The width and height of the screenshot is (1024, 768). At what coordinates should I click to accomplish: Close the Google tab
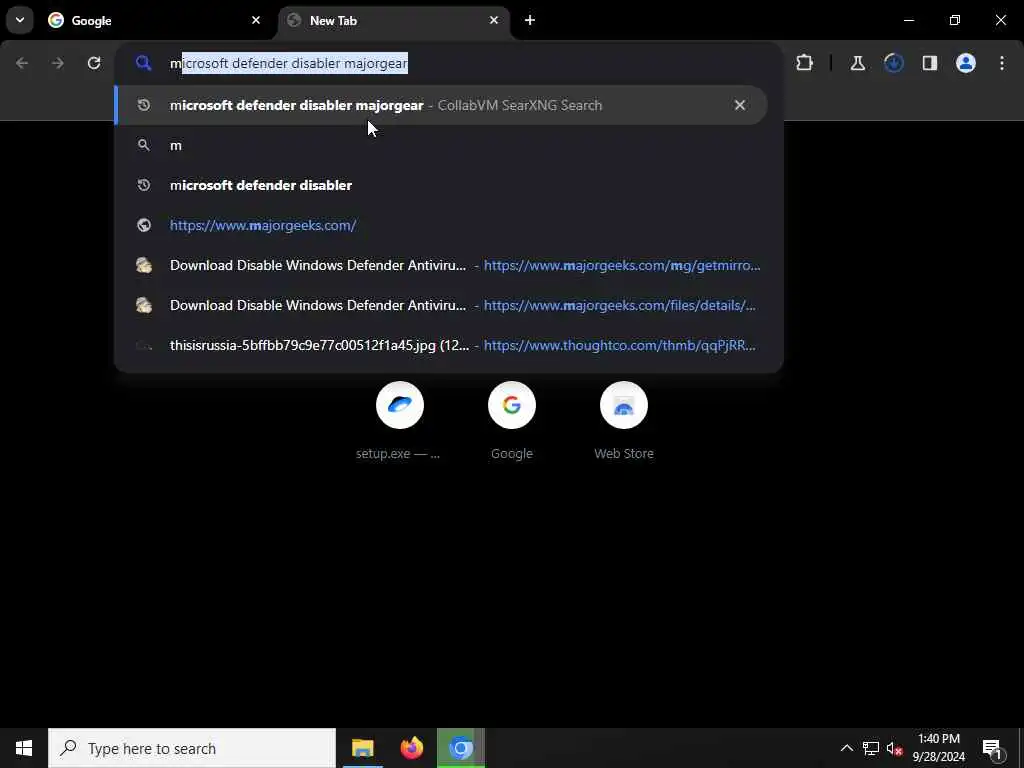[256, 20]
